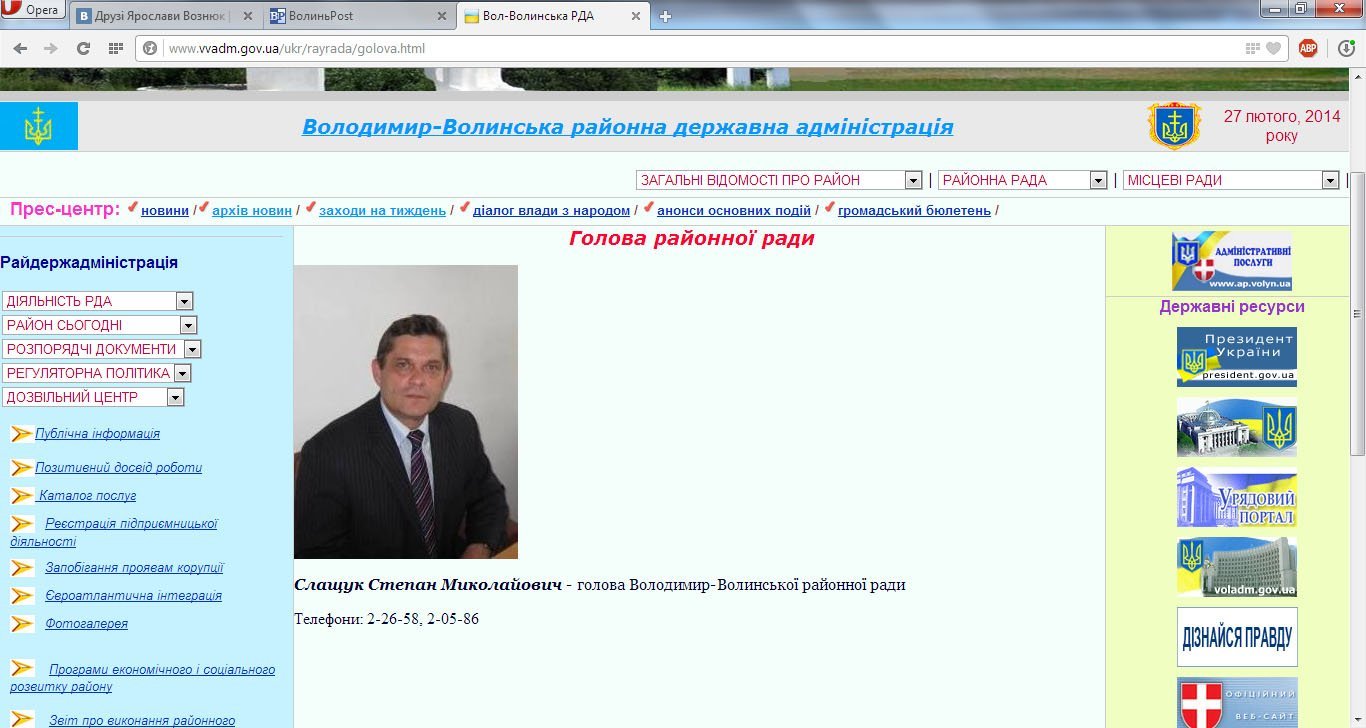
Task: Reload the page with the refresh icon
Action: [x=83, y=48]
